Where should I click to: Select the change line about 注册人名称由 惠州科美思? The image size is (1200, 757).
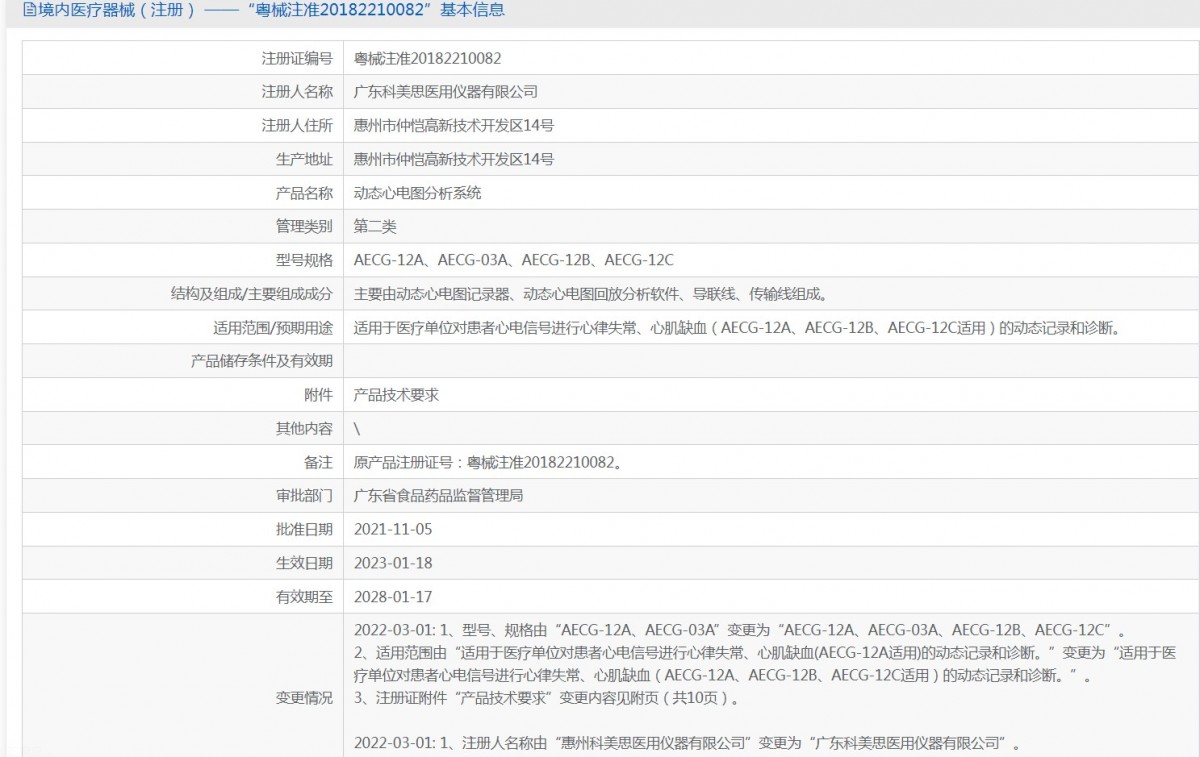tap(688, 744)
